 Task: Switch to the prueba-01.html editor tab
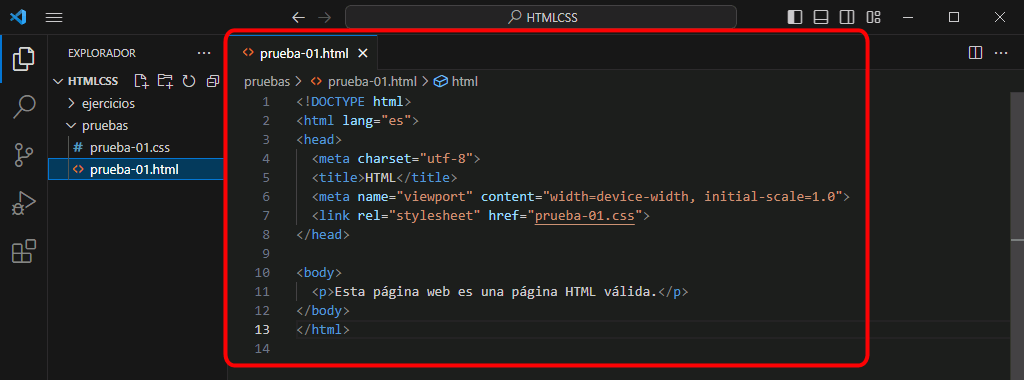click(x=304, y=54)
